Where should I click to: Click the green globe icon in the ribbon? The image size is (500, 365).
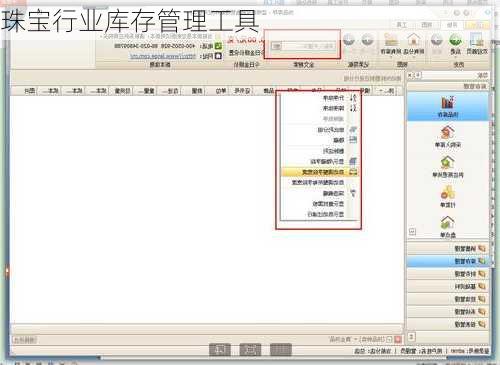(x=455, y=40)
